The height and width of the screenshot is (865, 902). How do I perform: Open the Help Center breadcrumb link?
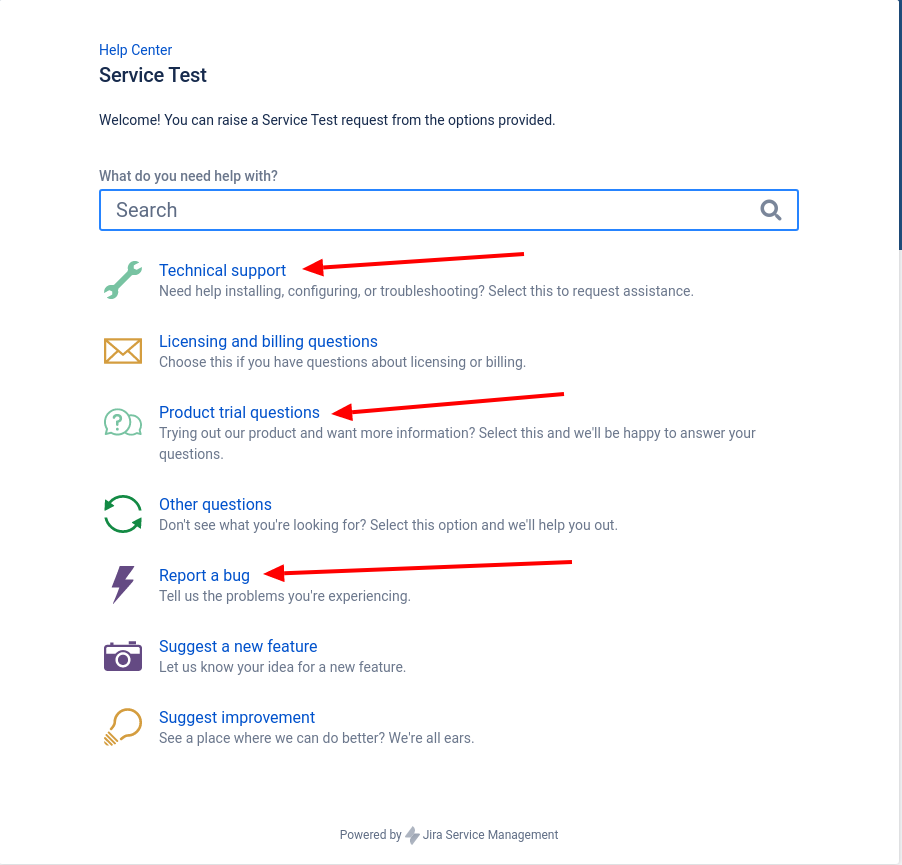(135, 50)
